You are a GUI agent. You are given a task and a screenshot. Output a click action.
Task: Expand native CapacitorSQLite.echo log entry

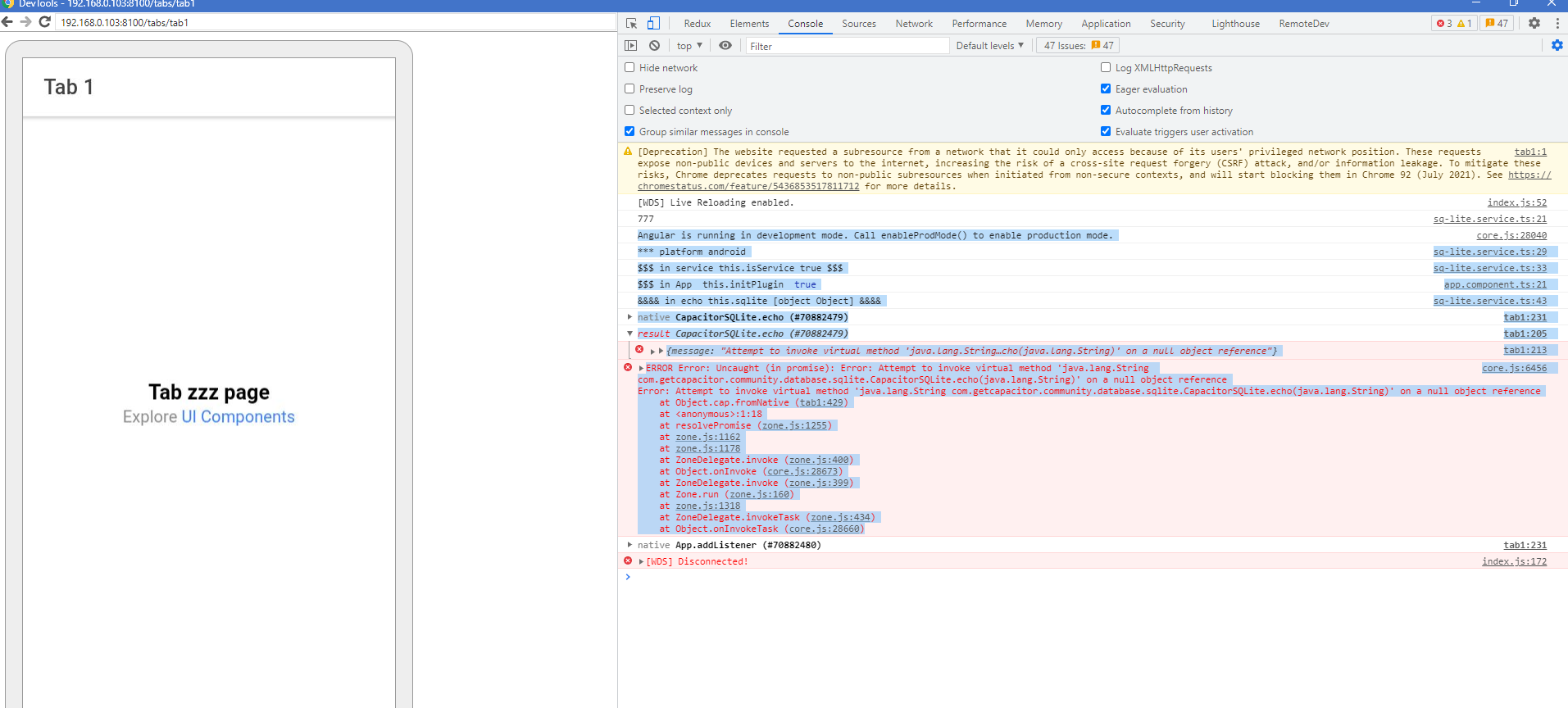pos(629,317)
